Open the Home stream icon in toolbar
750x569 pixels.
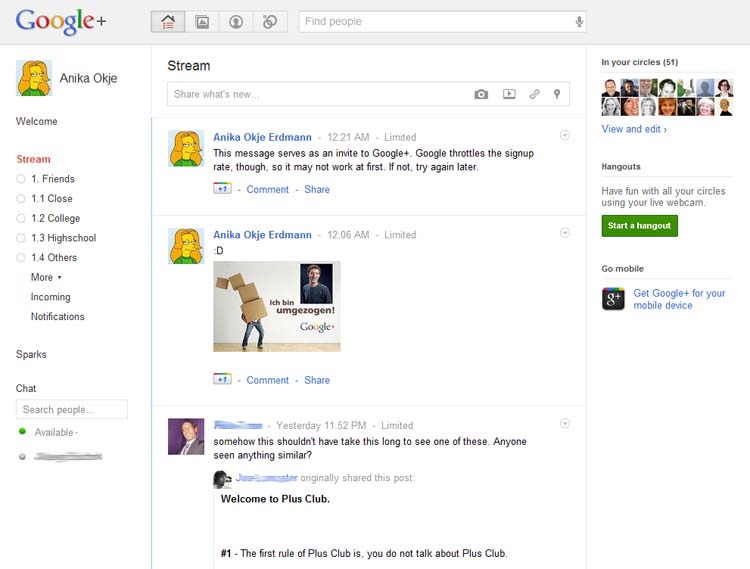click(168, 22)
